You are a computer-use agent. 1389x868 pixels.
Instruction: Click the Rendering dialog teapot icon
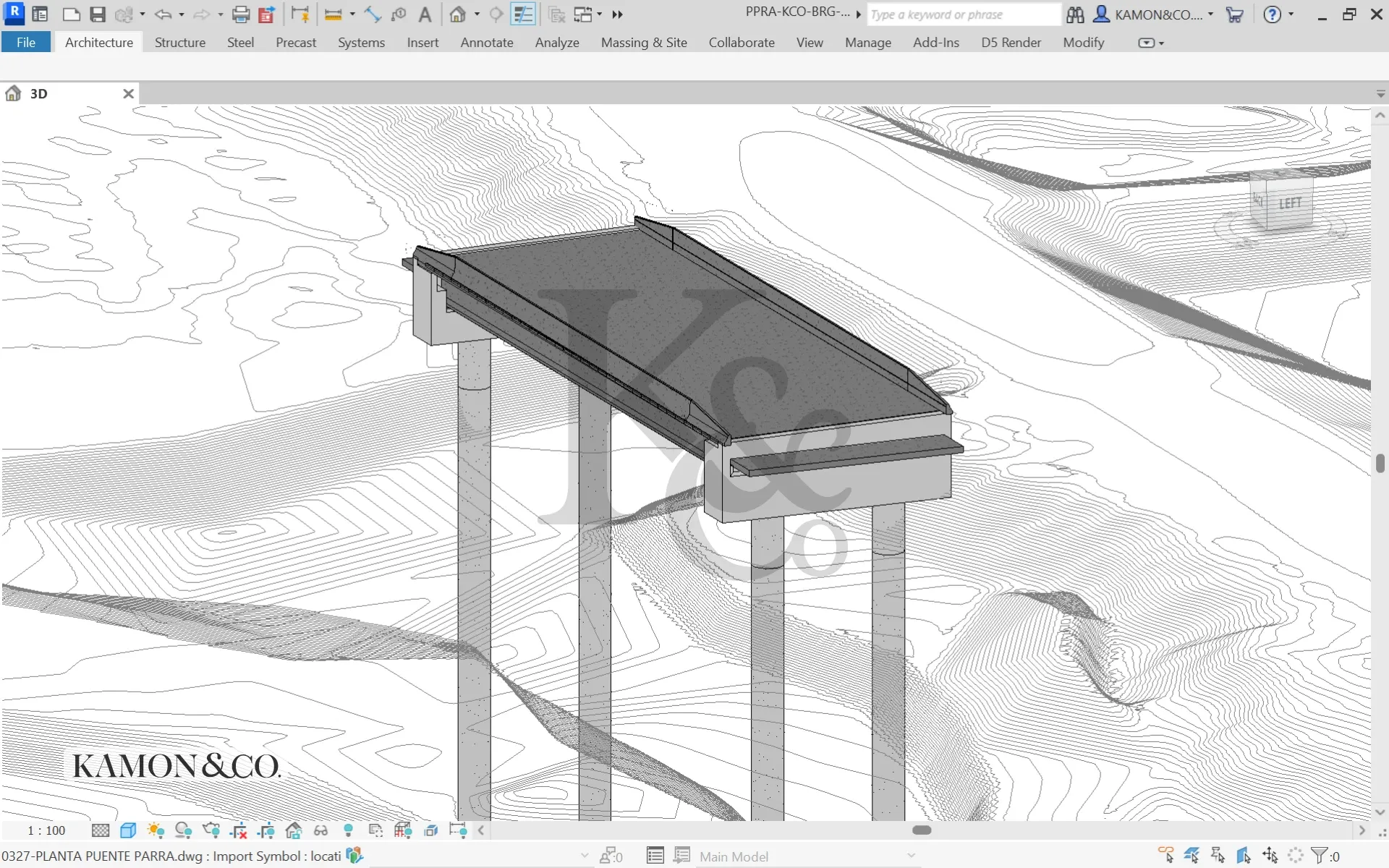click(211, 830)
